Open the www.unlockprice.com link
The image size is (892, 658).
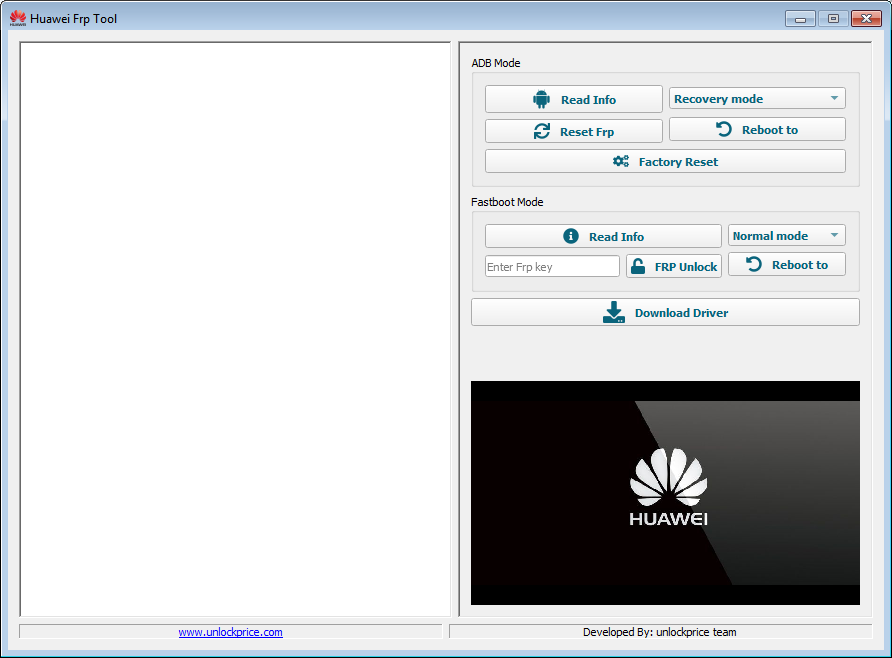click(230, 632)
